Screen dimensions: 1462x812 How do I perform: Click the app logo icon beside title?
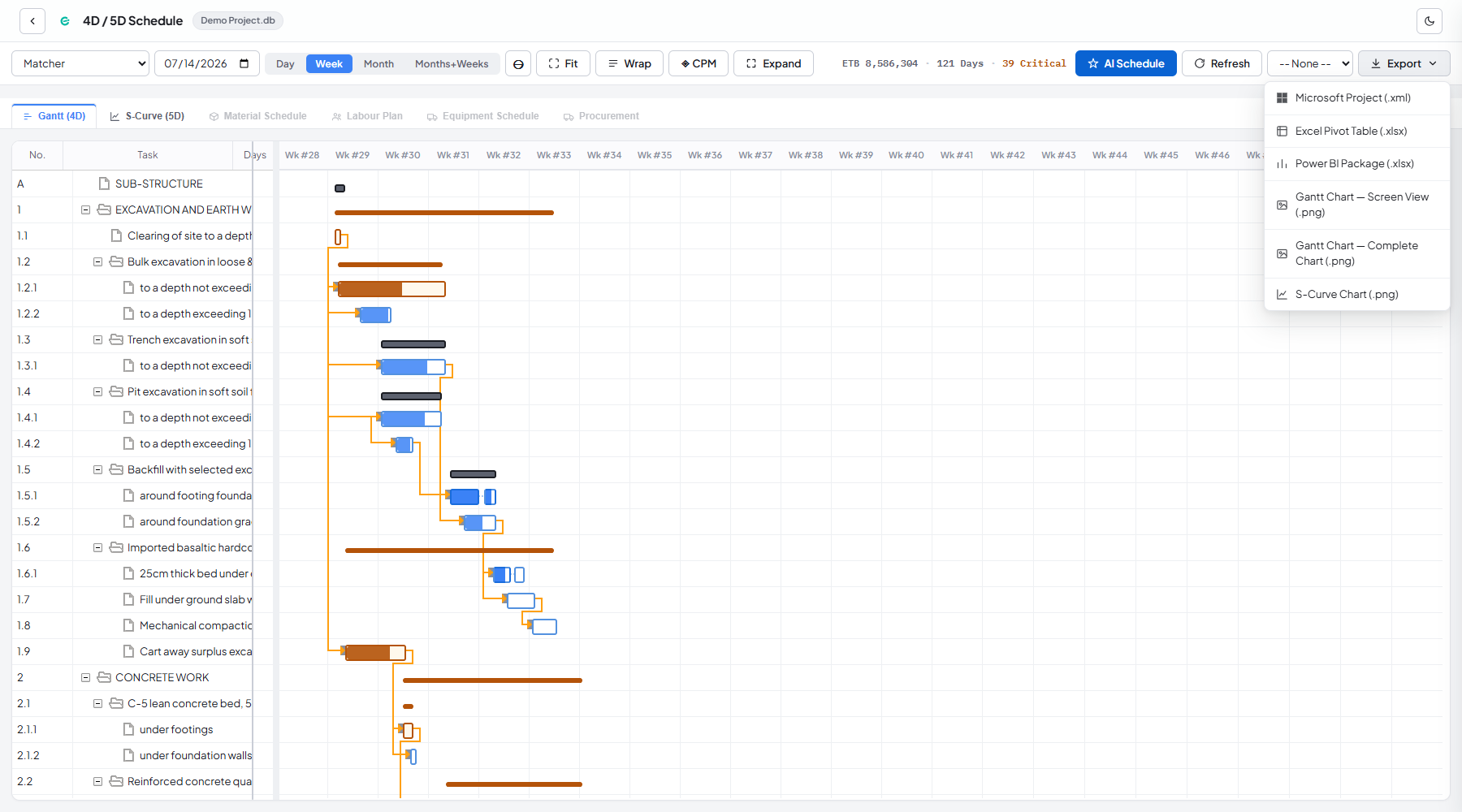click(65, 21)
